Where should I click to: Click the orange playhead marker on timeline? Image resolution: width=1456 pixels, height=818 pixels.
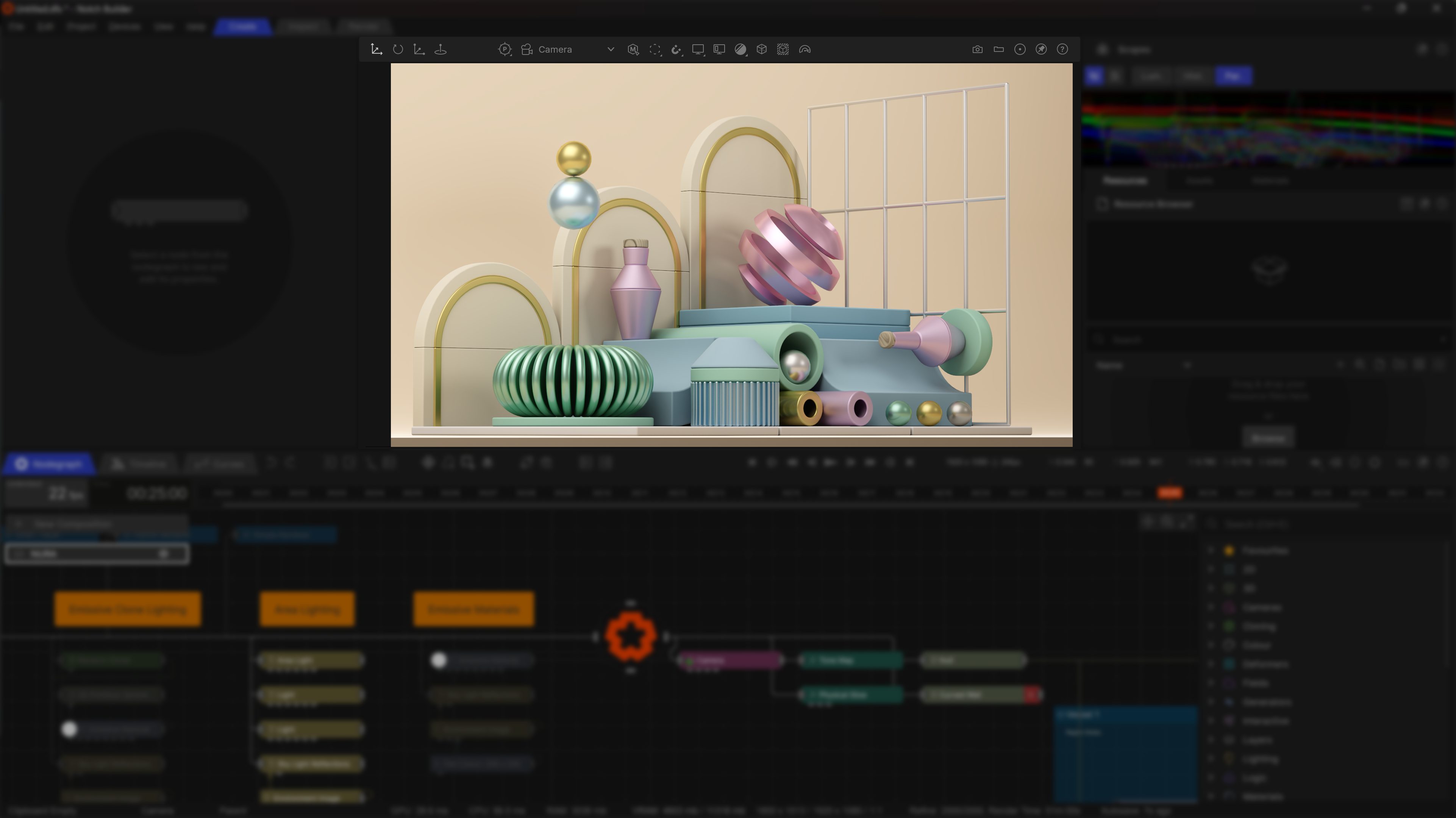click(x=1169, y=493)
